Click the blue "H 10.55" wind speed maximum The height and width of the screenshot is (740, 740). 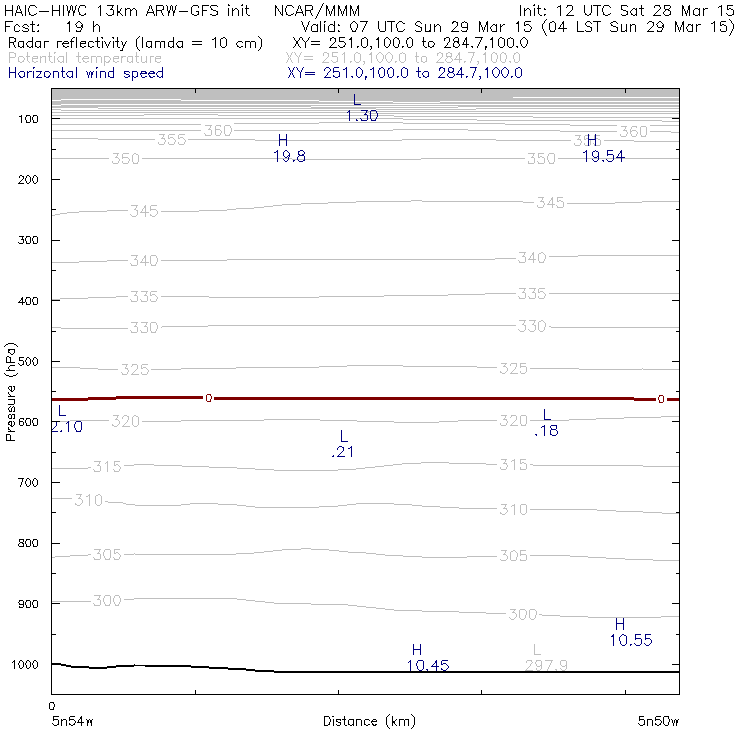(x=631, y=632)
